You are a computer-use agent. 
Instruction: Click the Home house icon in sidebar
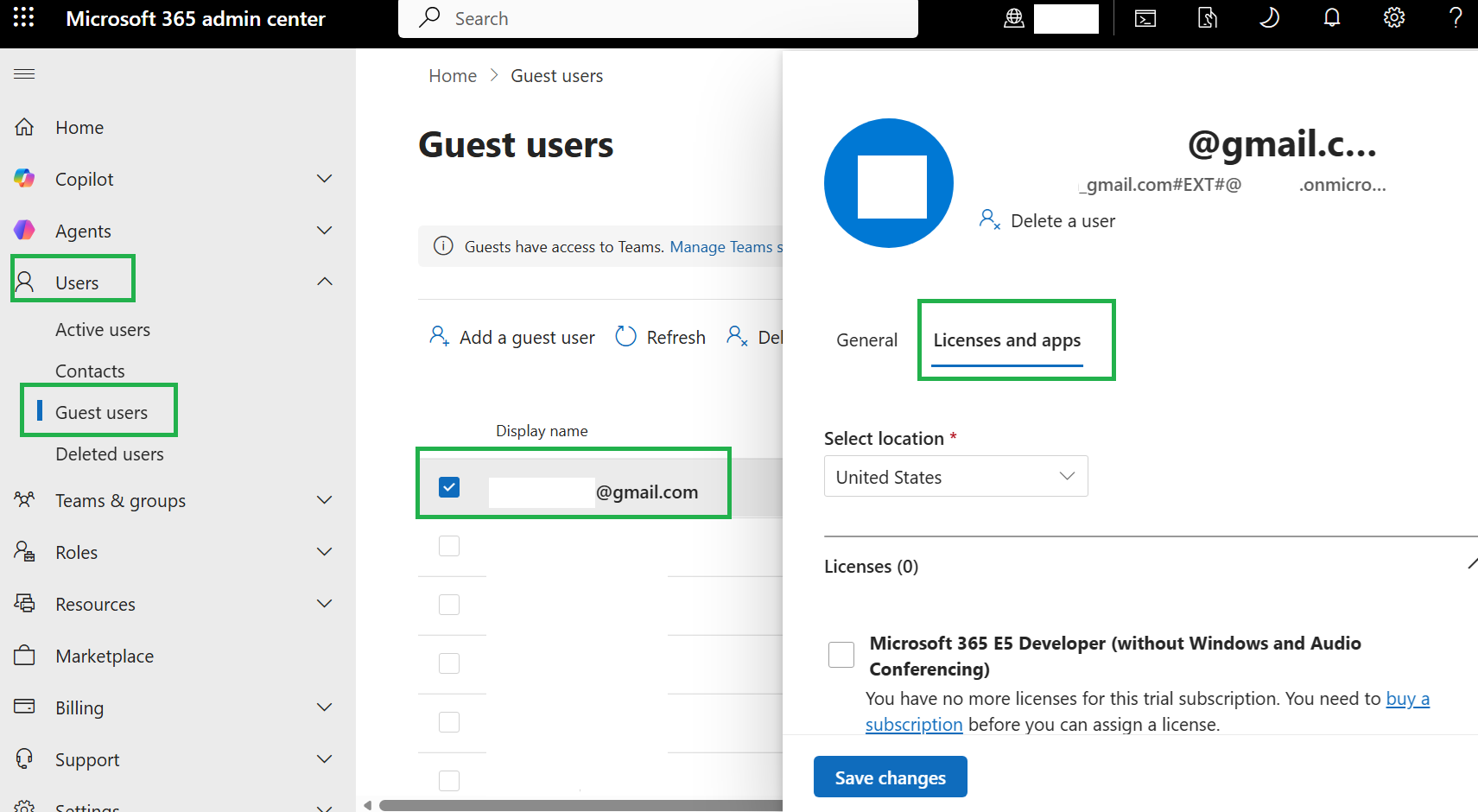coord(24,127)
